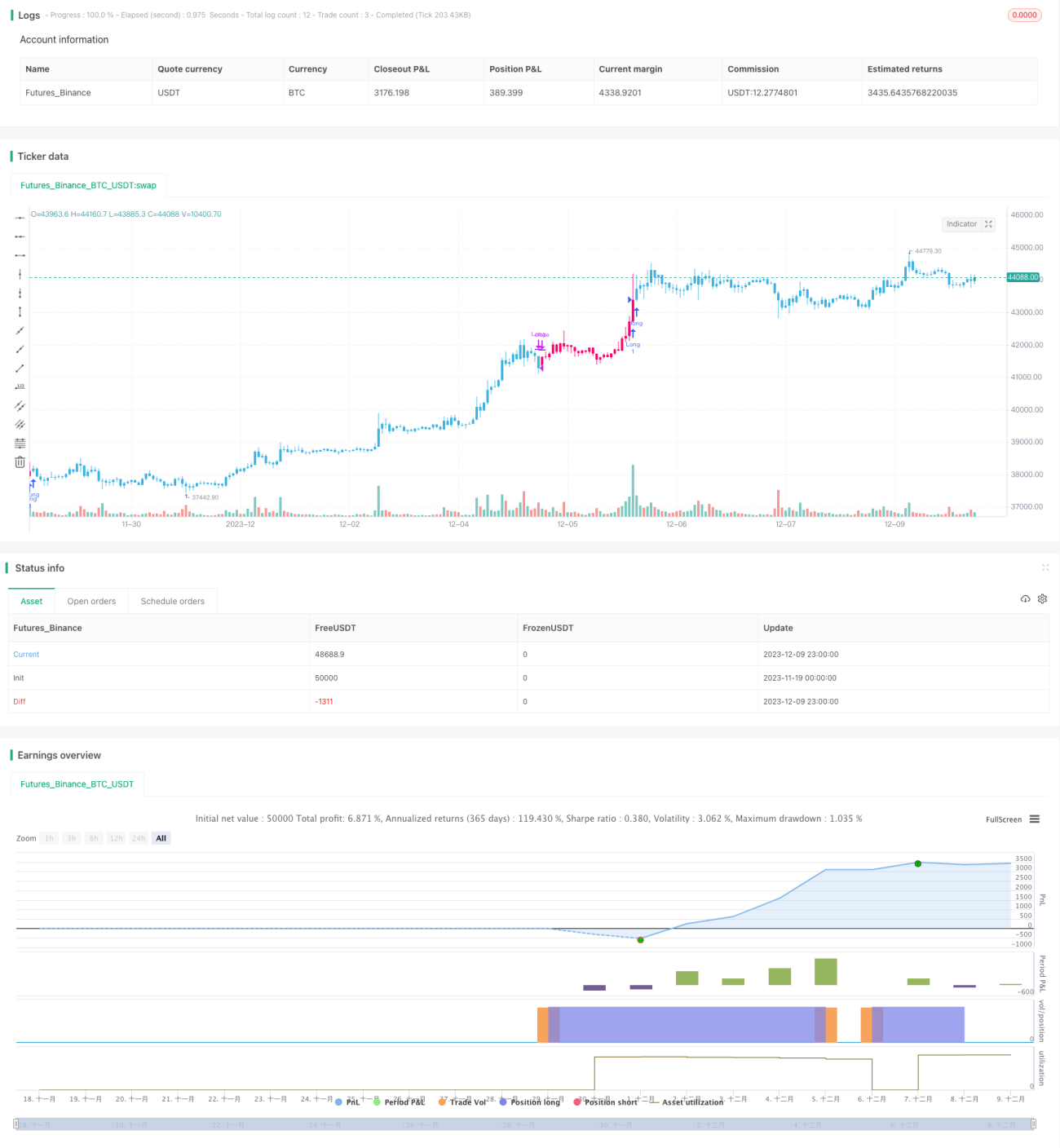Select the price line tool with numbers
The width and height of the screenshot is (1060, 1148).
20,386
